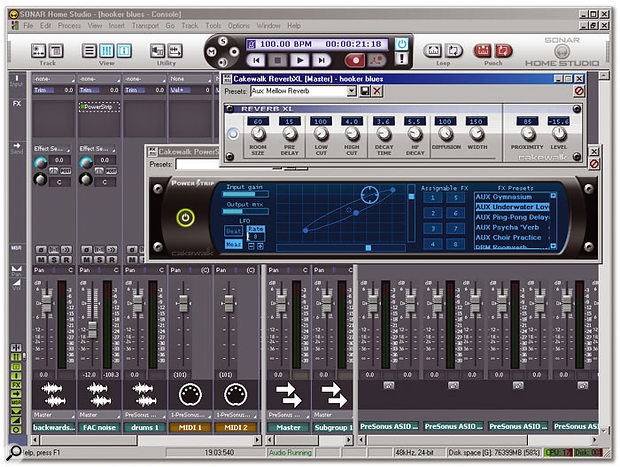Open the Tools menu

point(213,26)
